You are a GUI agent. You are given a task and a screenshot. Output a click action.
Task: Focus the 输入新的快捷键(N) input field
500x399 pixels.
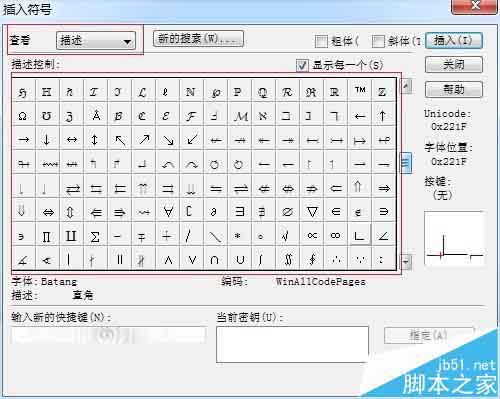(x=109, y=335)
